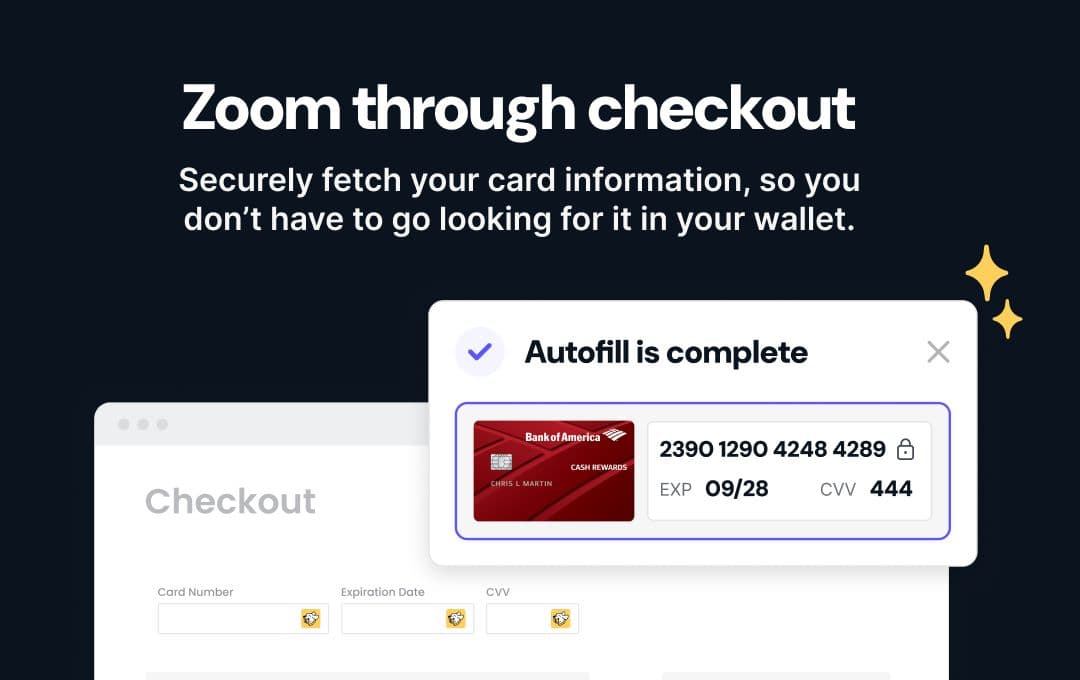The width and height of the screenshot is (1080, 680).
Task: Click the expiration value 09/28
Action: coord(737,488)
